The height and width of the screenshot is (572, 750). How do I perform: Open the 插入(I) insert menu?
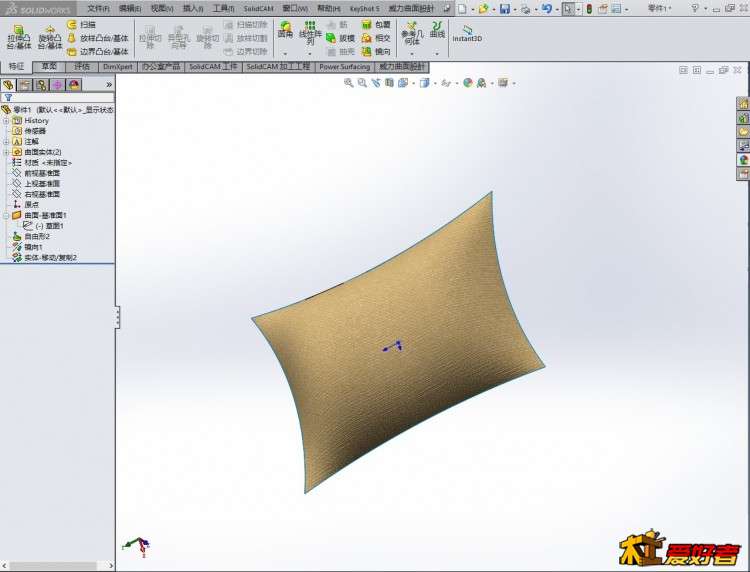(193, 9)
